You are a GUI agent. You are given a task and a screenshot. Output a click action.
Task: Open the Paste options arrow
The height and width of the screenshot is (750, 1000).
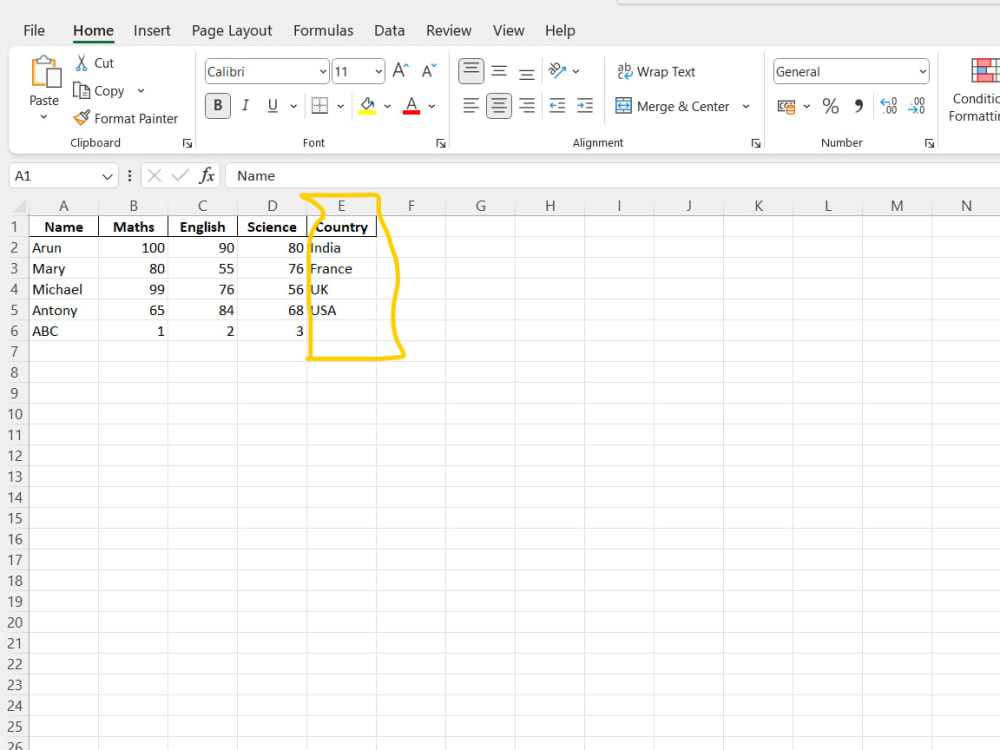pos(43,117)
